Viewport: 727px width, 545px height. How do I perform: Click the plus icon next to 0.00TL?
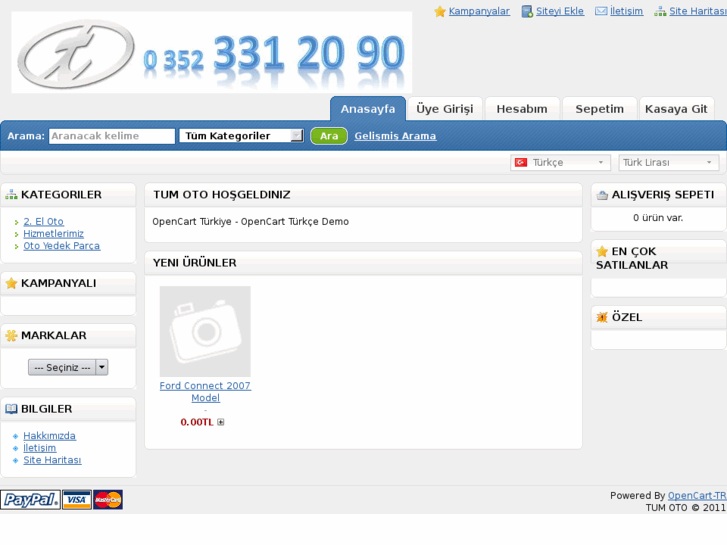(x=221, y=422)
